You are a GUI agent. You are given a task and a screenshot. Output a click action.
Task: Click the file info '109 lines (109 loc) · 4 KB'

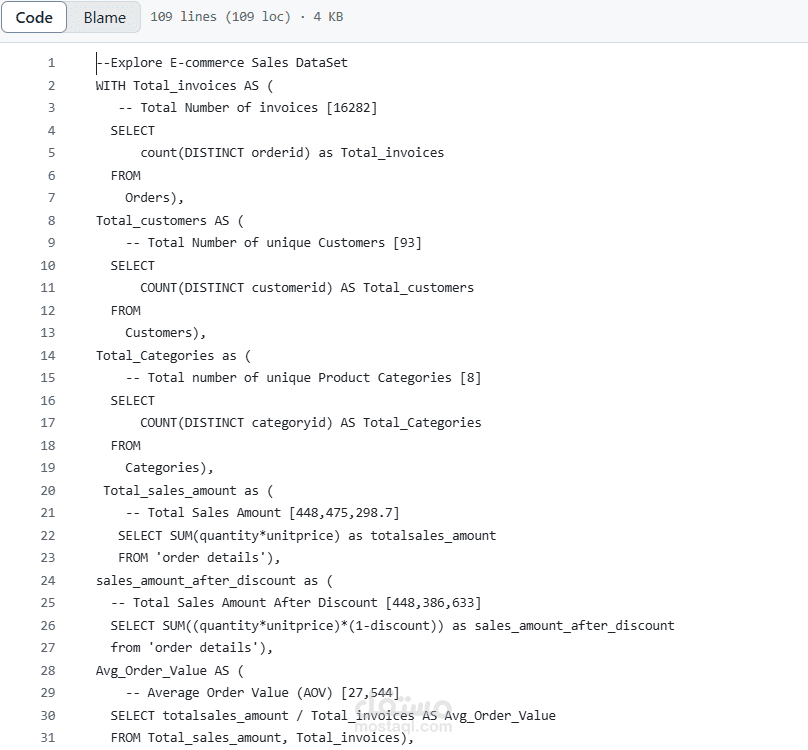pyautogui.click(x=246, y=17)
